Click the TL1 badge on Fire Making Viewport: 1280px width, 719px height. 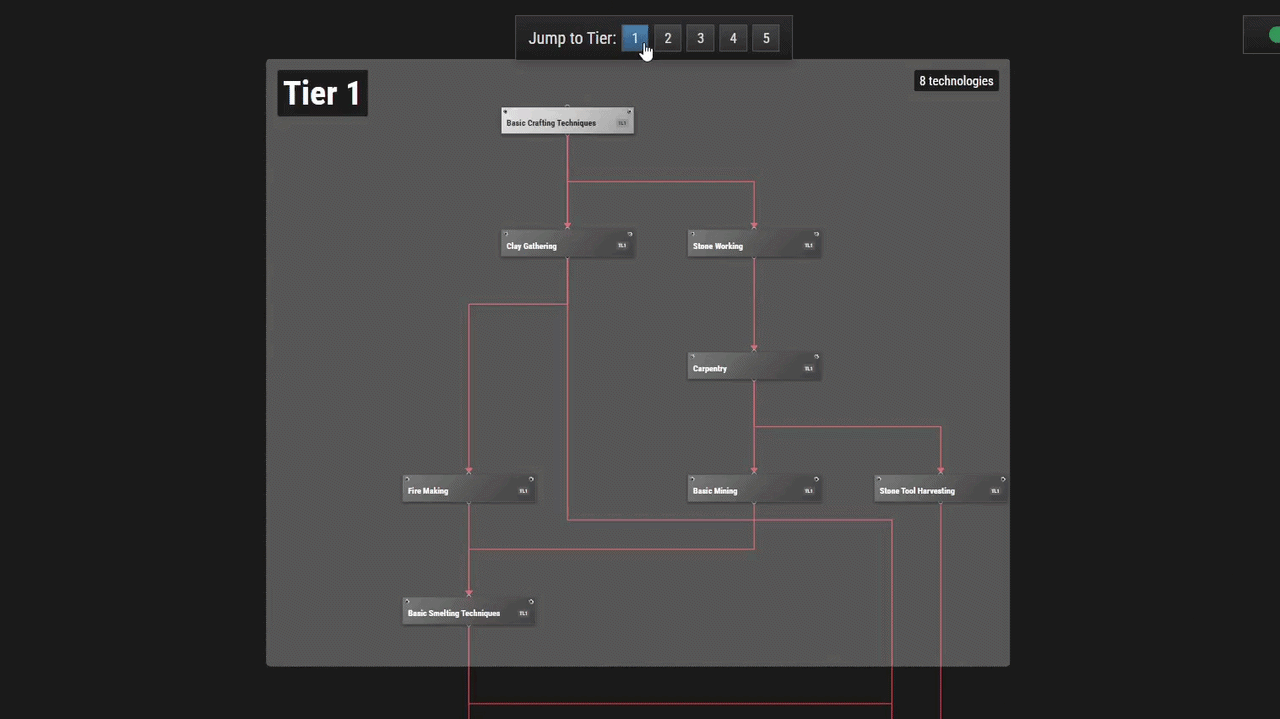pyautogui.click(x=523, y=491)
